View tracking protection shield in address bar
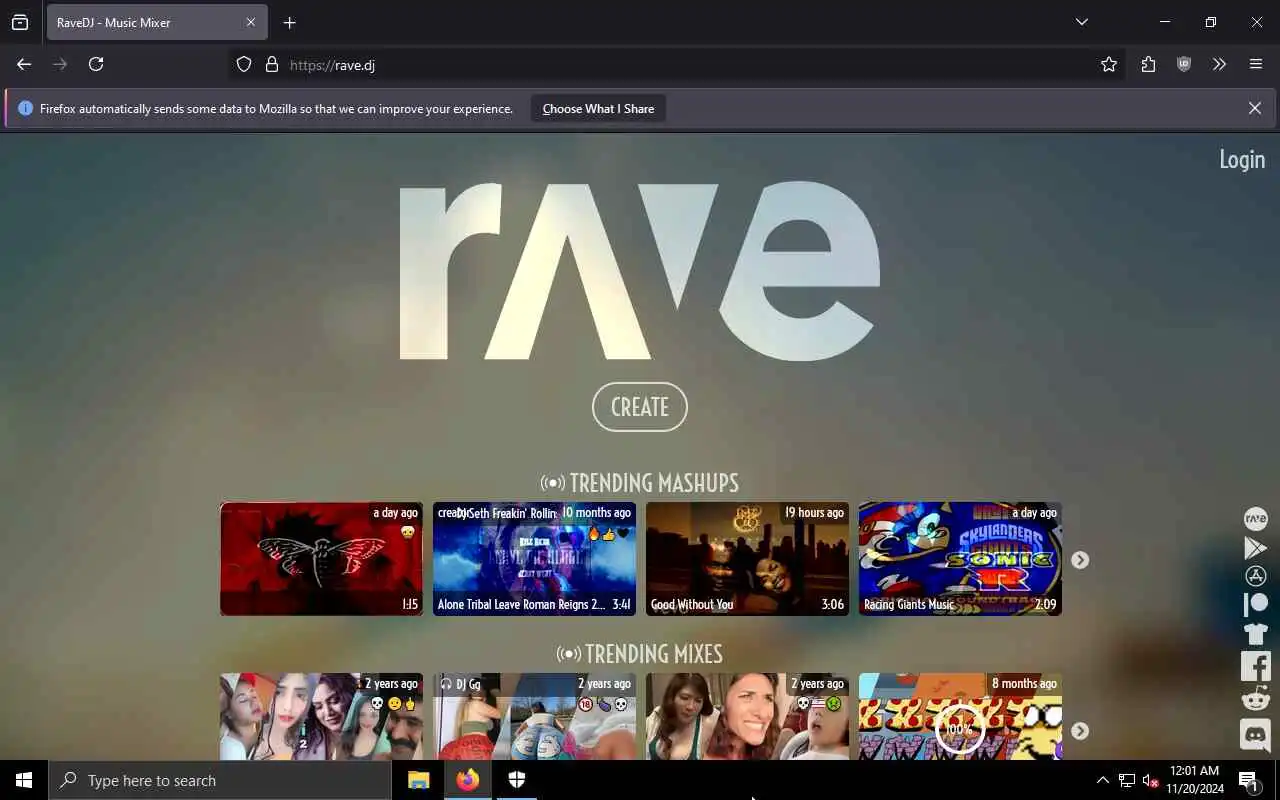Viewport: 1280px width, 800px height. 244,64
